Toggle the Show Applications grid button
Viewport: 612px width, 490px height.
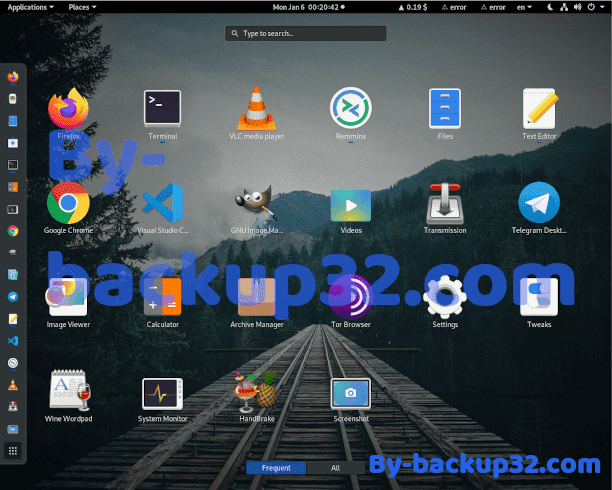tap(13, 451)
